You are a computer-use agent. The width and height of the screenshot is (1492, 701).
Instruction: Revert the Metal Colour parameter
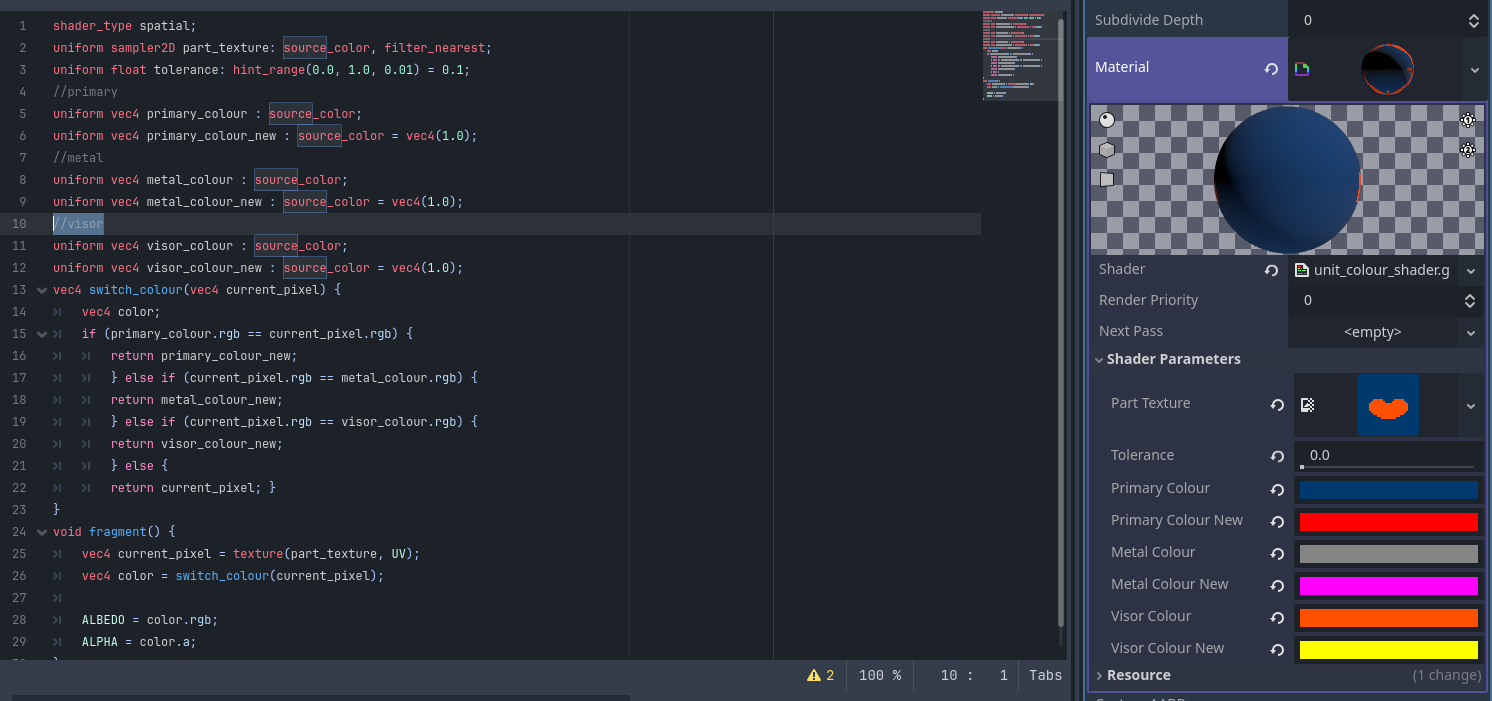pos(1277,554)
